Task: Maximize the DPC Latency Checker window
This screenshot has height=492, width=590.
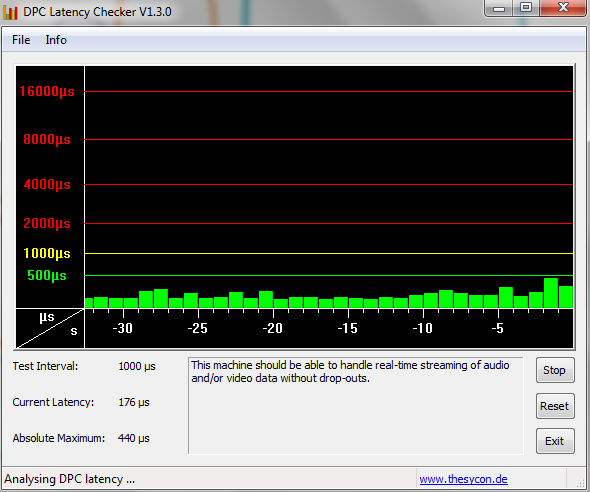Action: pyautogui.click(x=526, y=8)
